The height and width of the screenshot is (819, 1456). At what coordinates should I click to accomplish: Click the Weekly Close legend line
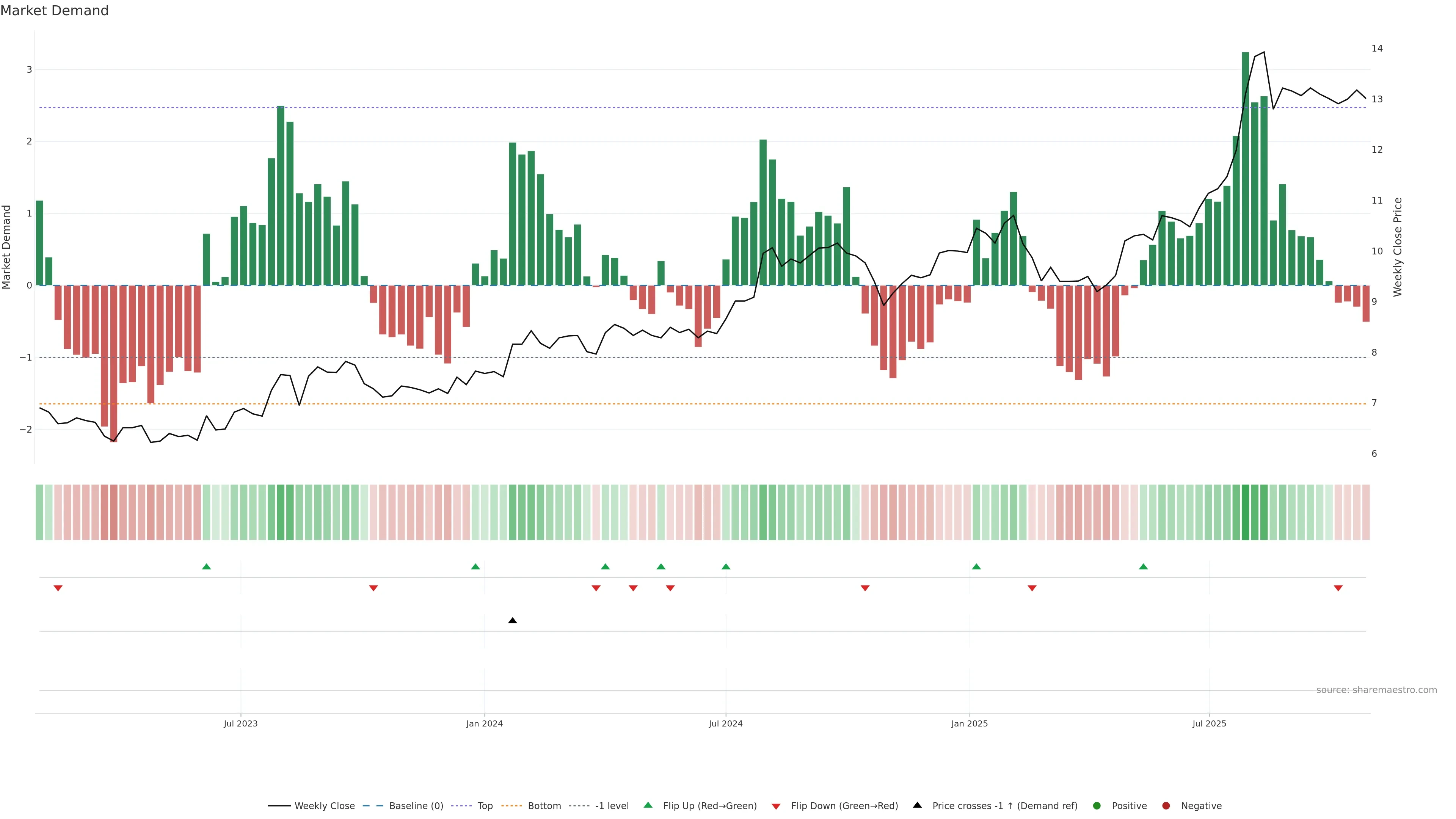coord(279,806)
